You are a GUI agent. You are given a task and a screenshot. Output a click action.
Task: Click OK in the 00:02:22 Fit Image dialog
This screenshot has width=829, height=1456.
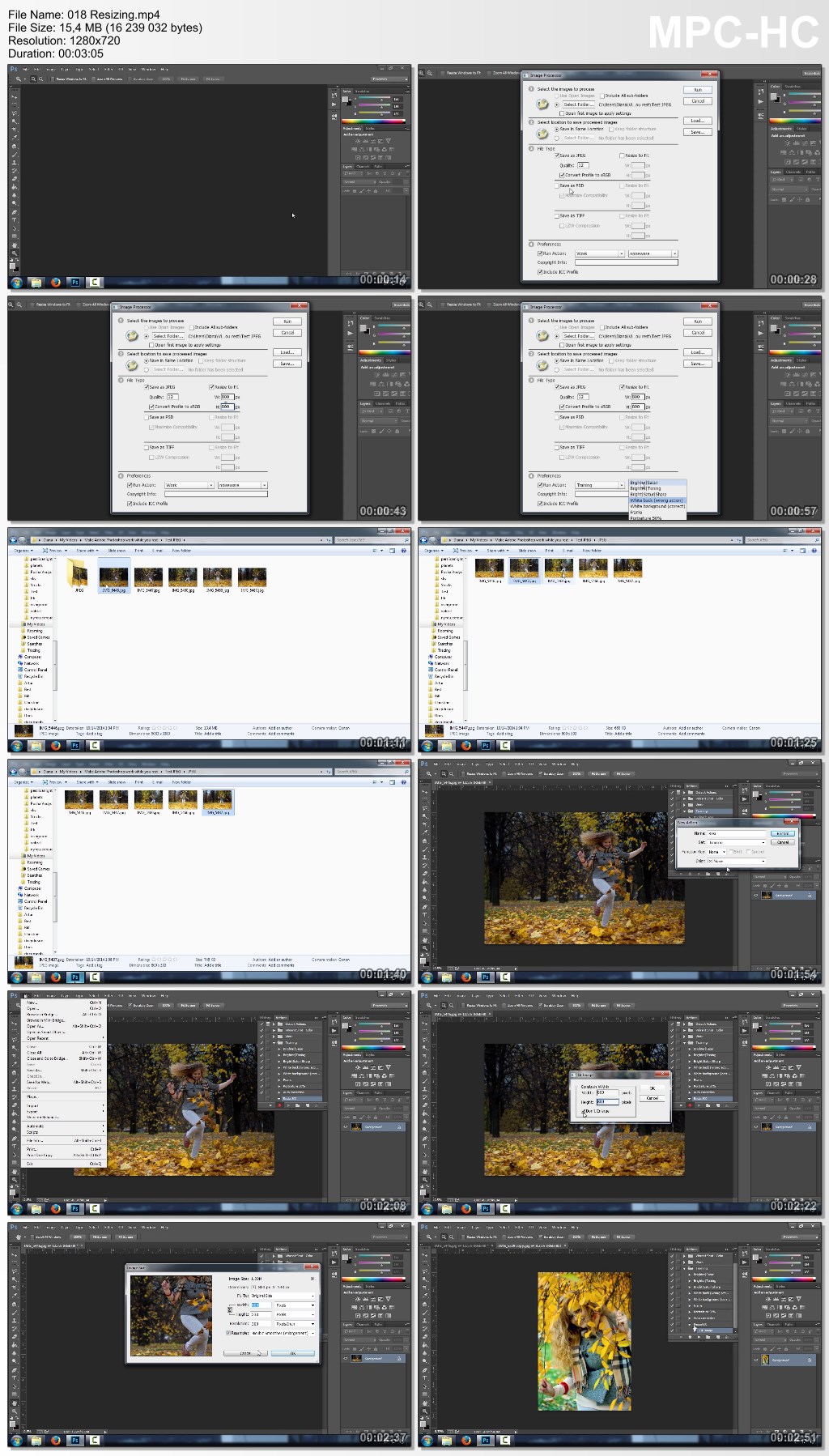653,1088
